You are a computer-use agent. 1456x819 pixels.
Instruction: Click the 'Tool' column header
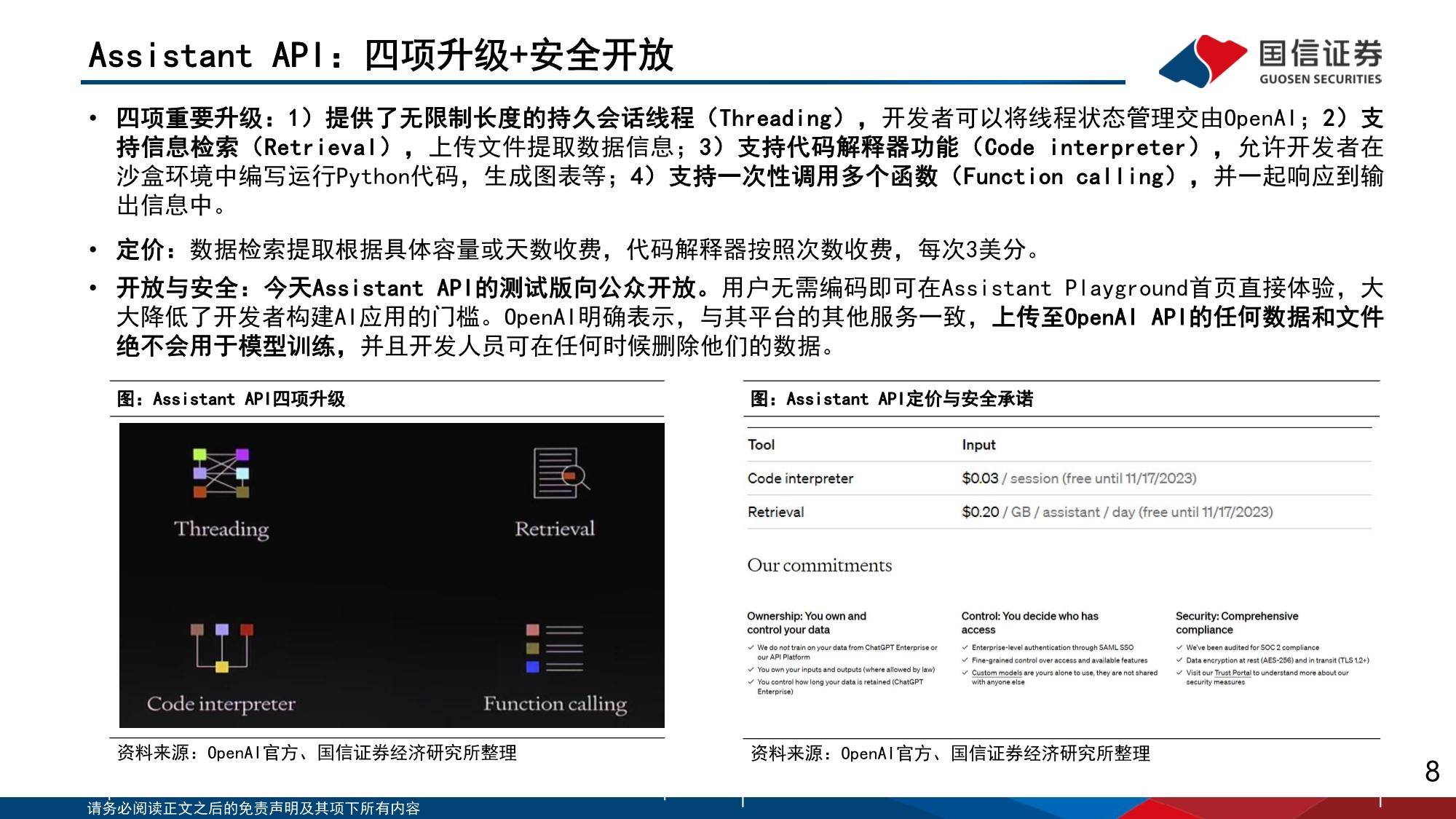click(761, 445)
